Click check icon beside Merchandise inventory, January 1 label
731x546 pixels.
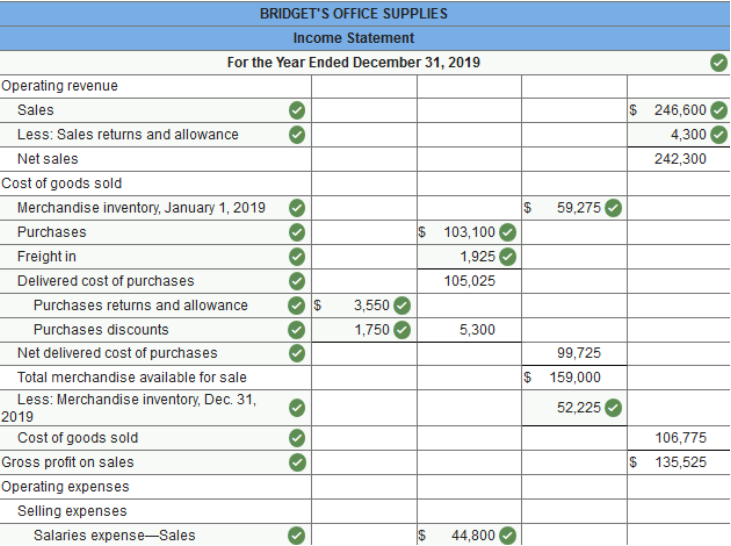point(297,208)
